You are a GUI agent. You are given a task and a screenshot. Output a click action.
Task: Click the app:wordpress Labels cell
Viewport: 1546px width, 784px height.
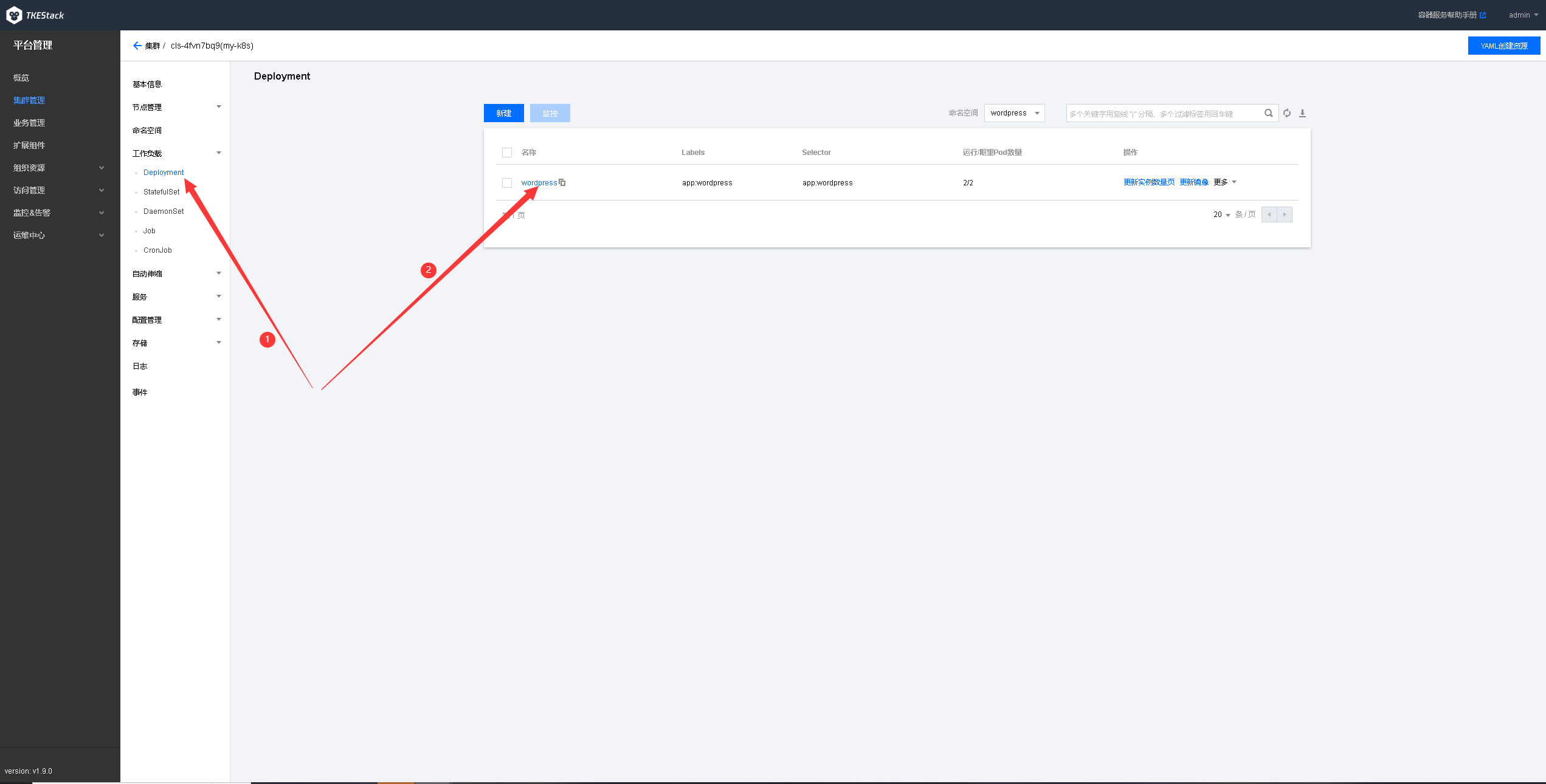pos(707,183)
